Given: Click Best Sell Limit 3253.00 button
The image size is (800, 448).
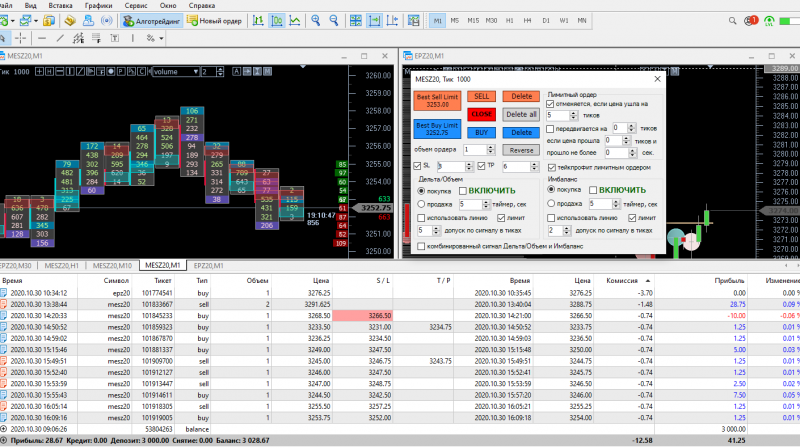Looking at the screenshot, I should [437, 101].
